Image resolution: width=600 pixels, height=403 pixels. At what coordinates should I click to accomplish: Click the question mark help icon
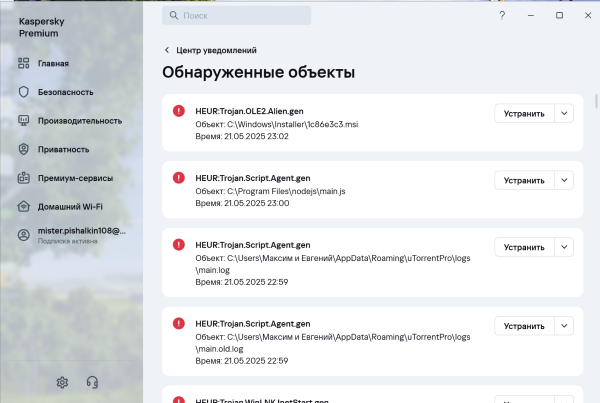click(x=501, y=16)
